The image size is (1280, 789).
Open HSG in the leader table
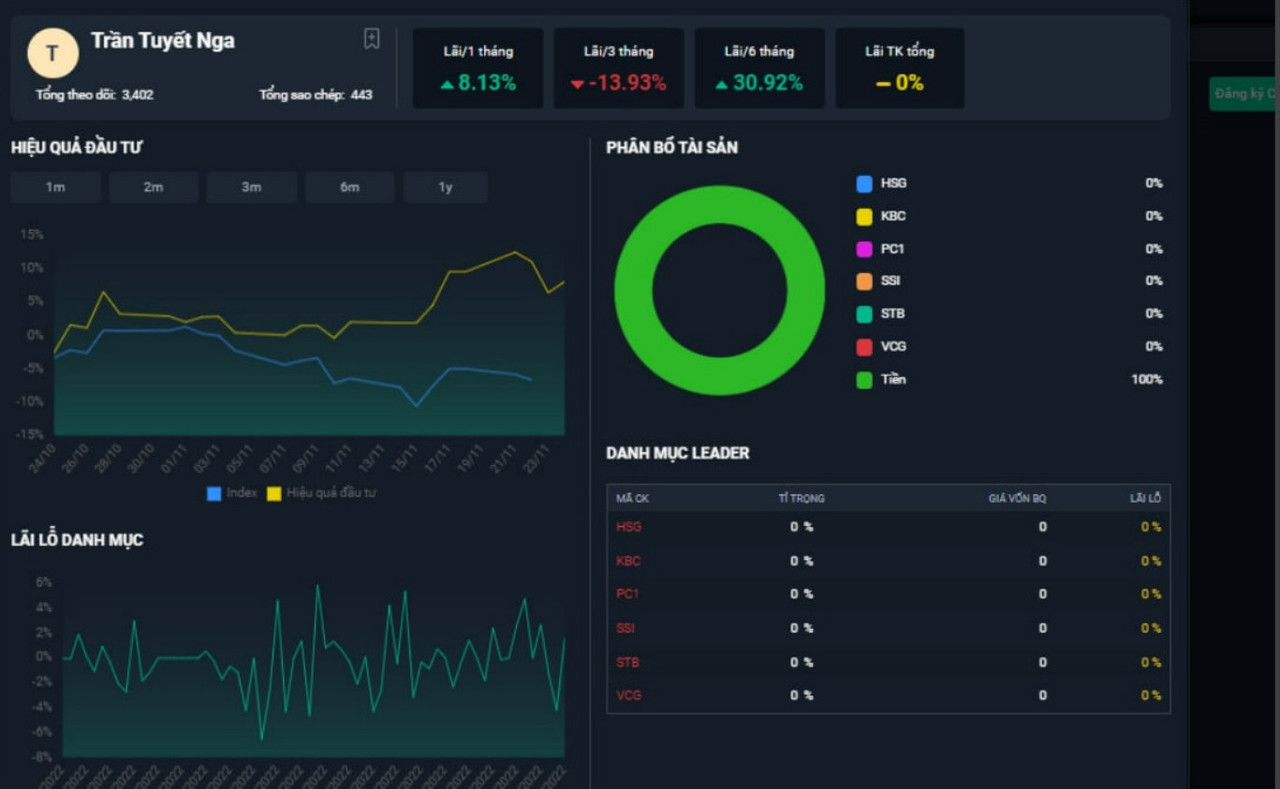[629, 527]
